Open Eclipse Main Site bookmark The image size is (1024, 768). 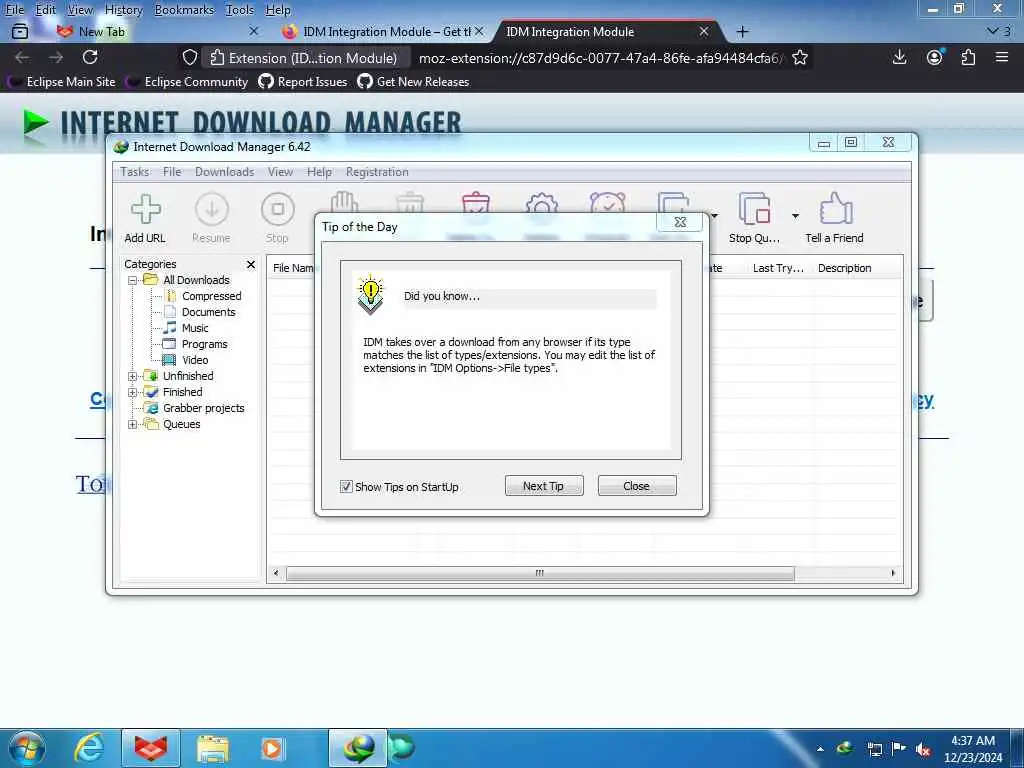pyautogui.click(x=61, y=82)
